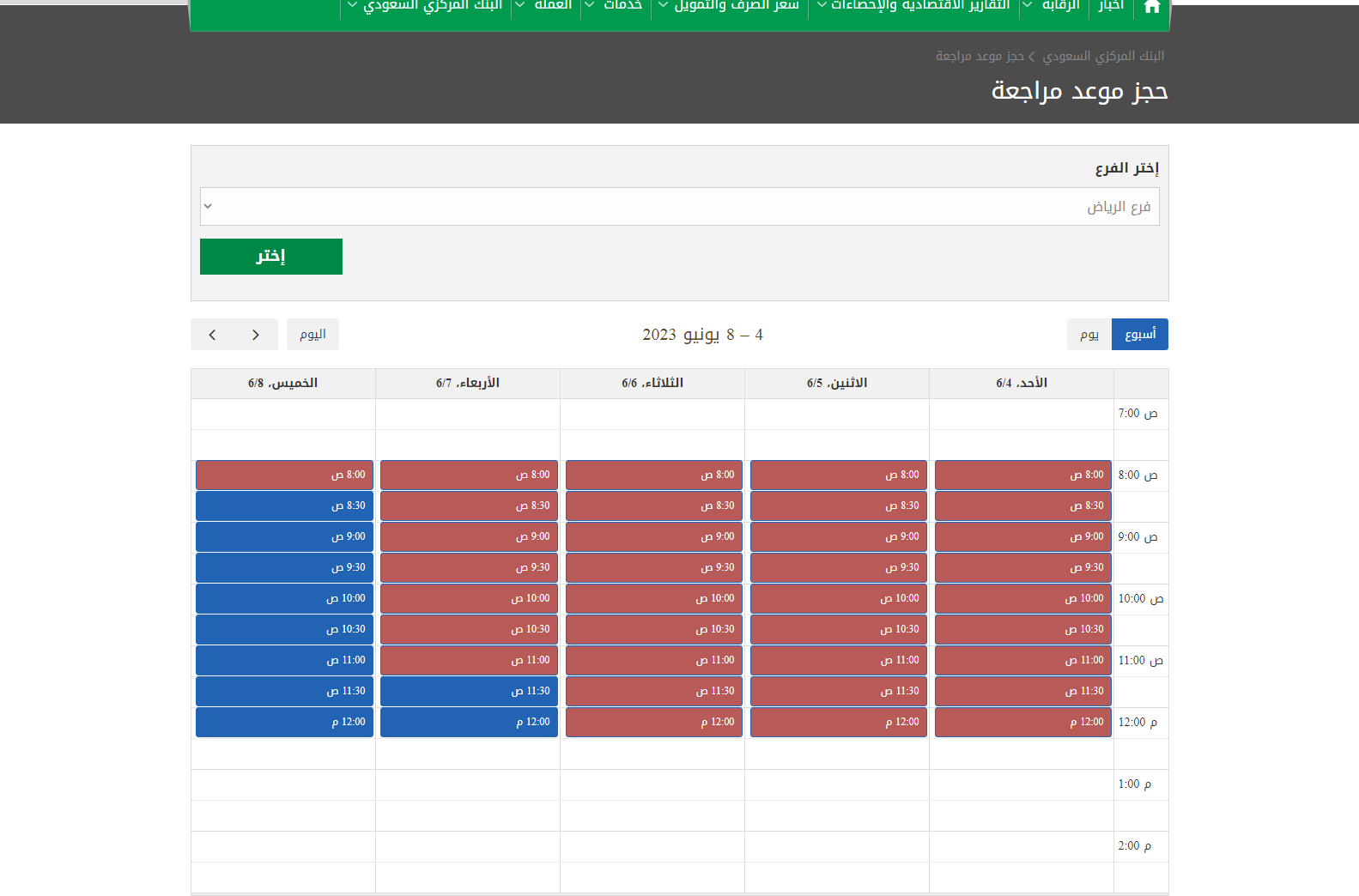This screenshot has width=1359, height=896.
Task: Go to previous week with left arrow
Action: pyautogui.click(x=212, y=335)
